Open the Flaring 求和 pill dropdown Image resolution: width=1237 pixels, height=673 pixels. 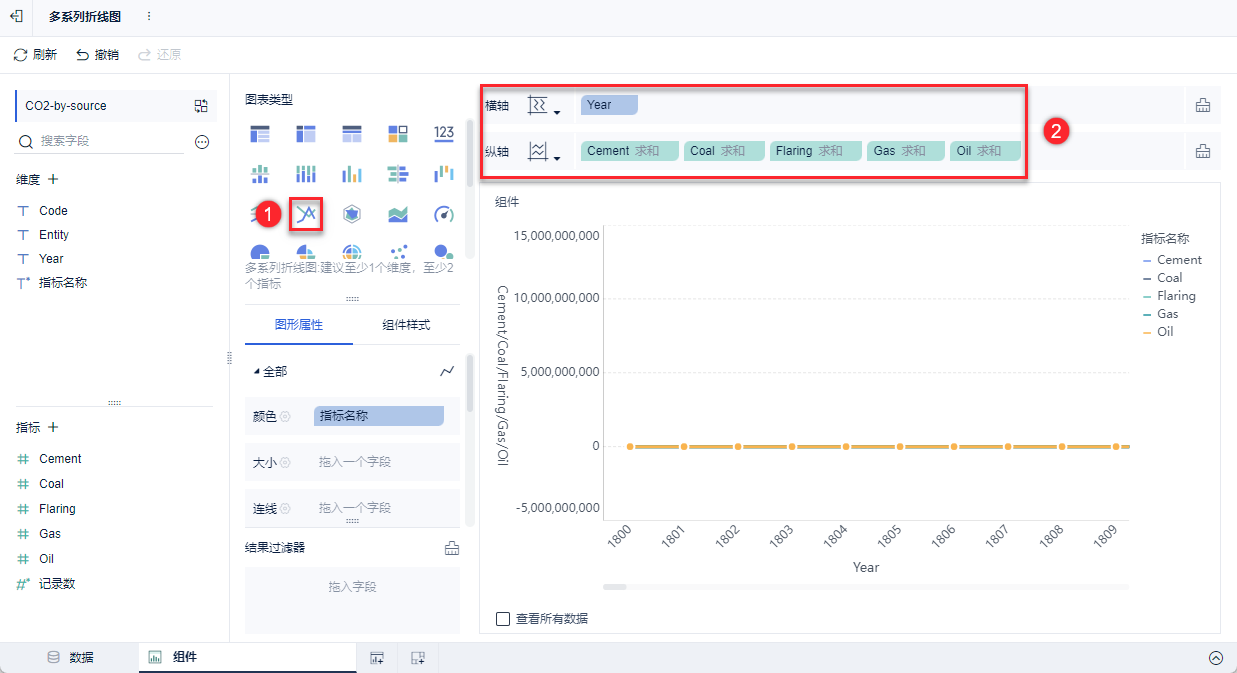[816, 151]
